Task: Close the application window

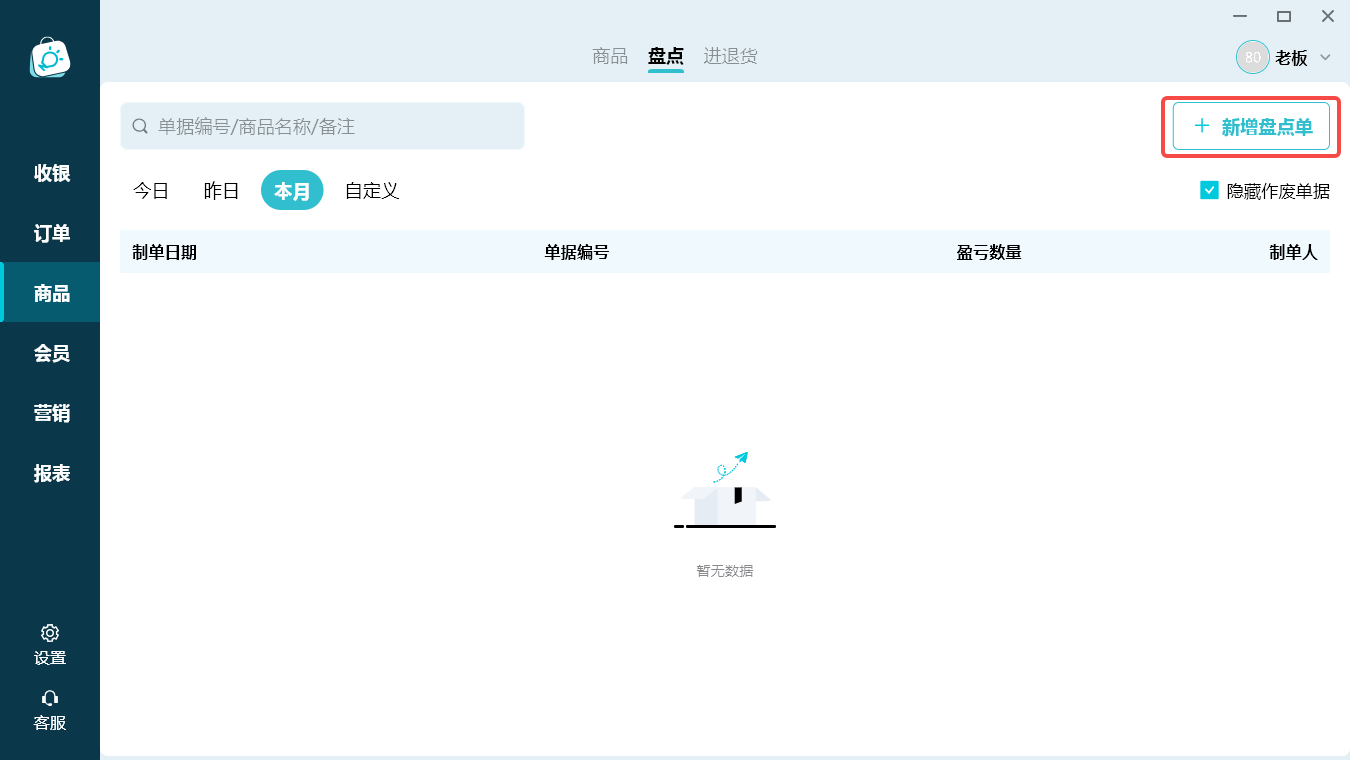Action: (x=1328, y=16)
